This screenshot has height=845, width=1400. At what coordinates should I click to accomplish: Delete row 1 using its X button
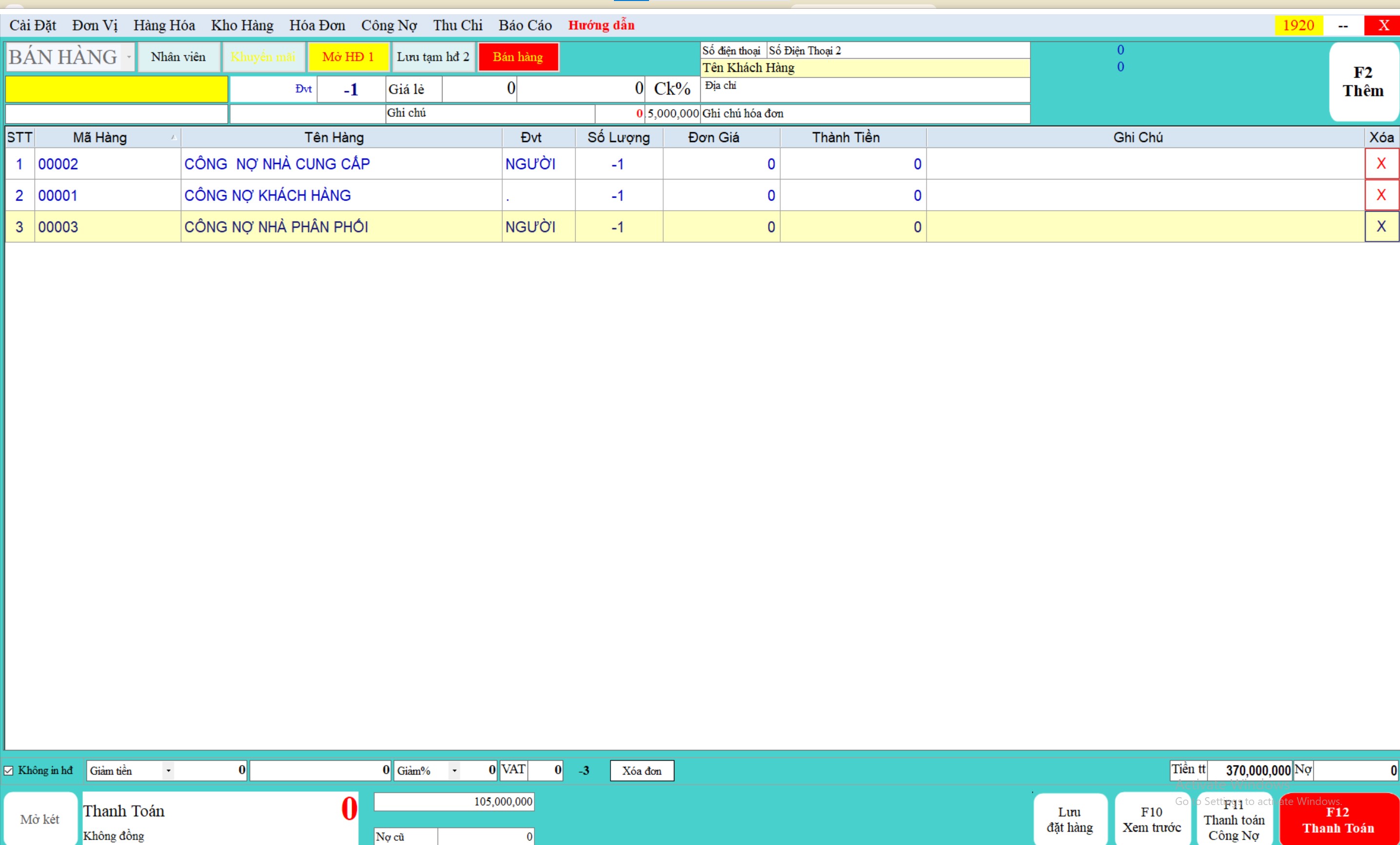tap(1380, 164)
